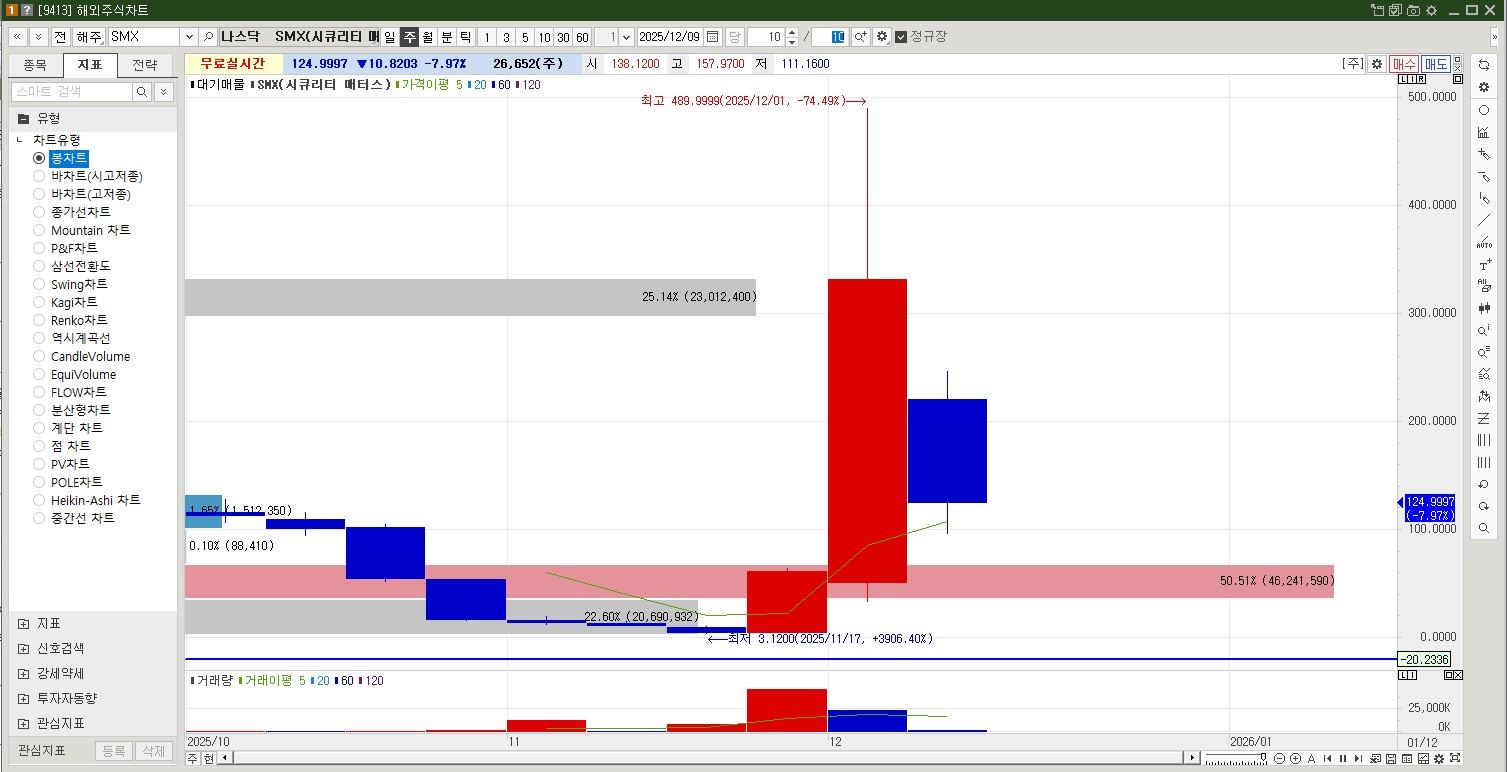
Task: Open the SMX ticker dropdown
Action: click(x=188, y=37)
